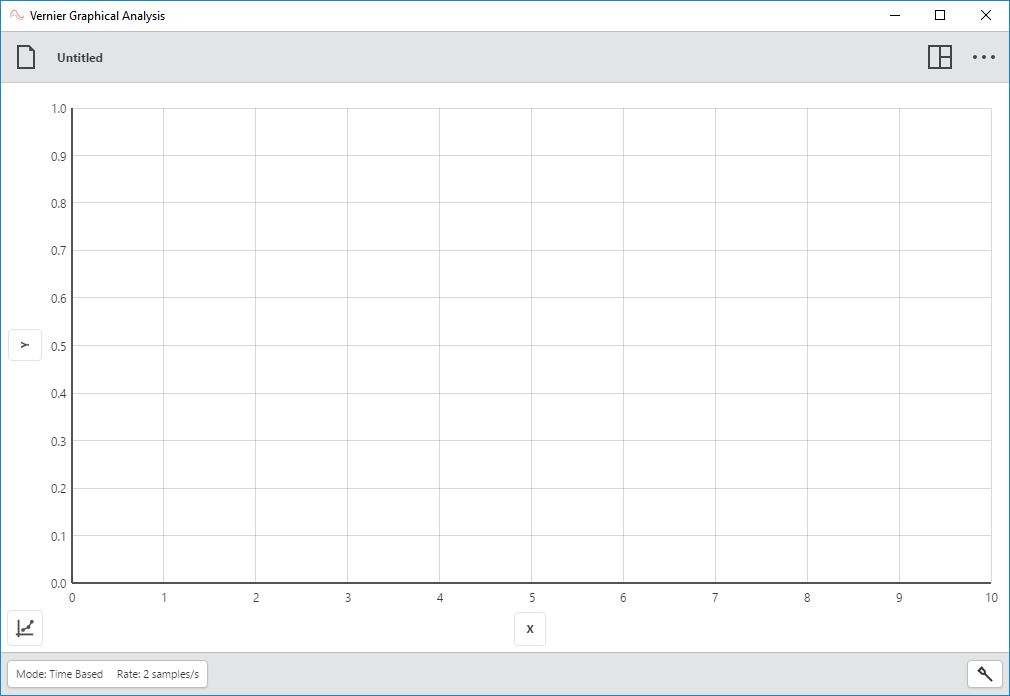This screenshot has height=696, width=1010.
Task: Click the x label beneath the graph
Action: coord(530,629)
